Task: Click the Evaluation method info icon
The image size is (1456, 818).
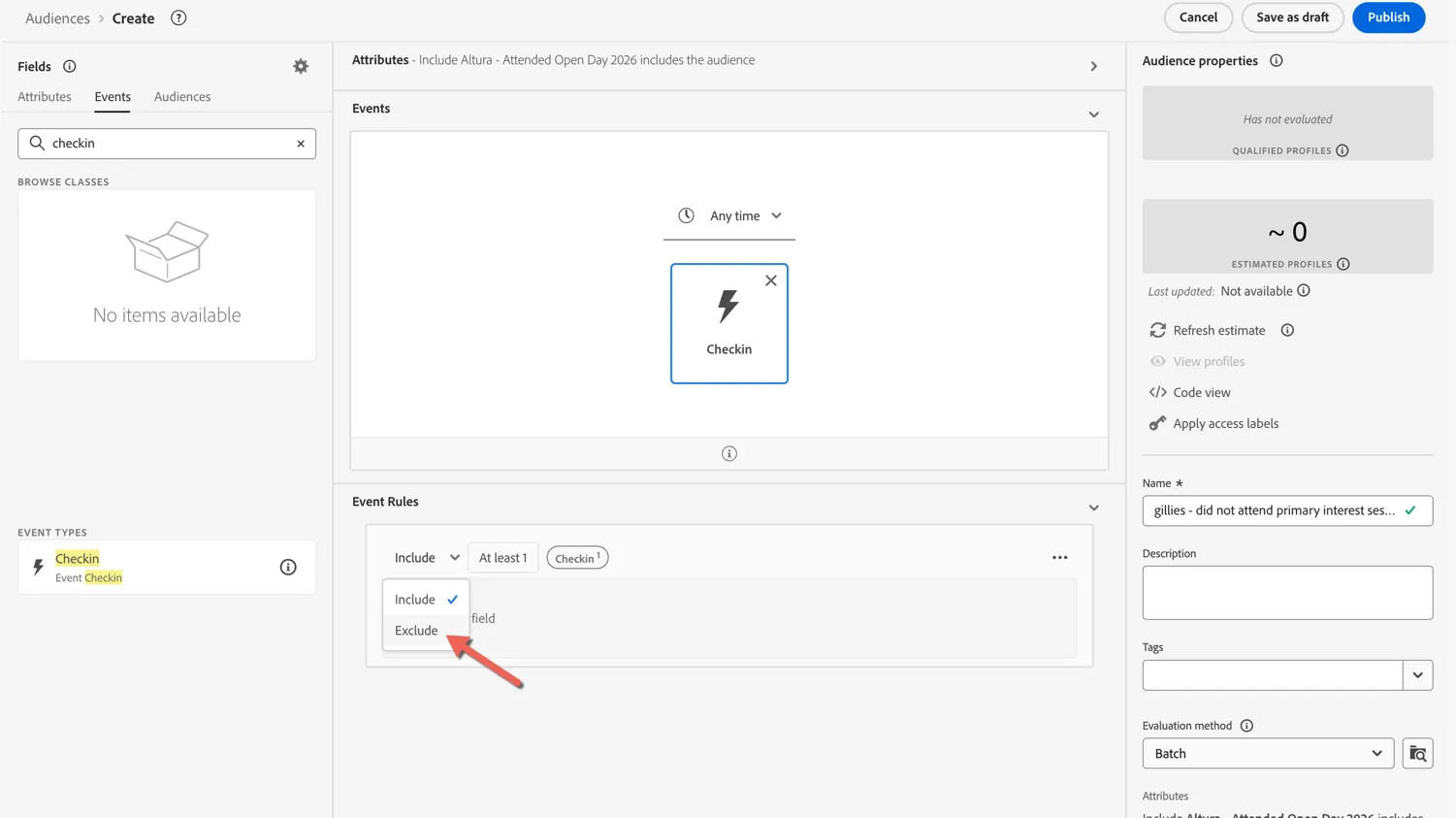Action: pos(1246,726)
